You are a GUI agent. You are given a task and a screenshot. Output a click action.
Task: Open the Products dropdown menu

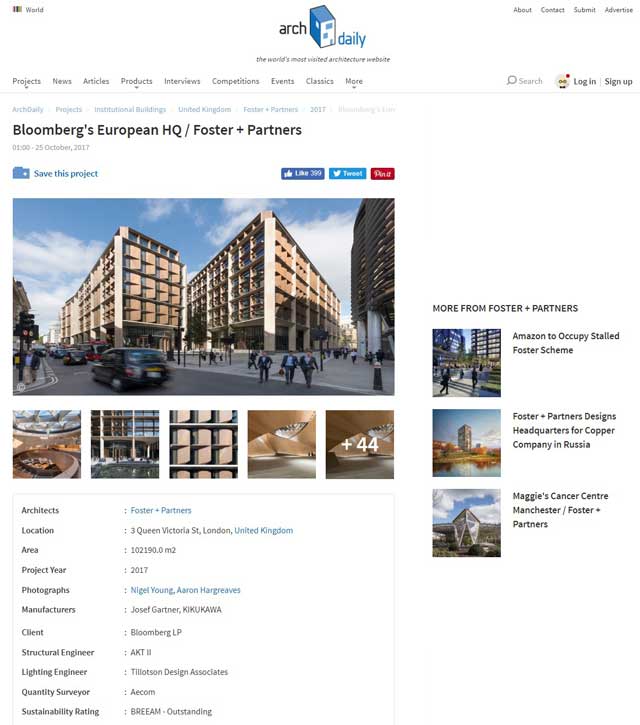point(136,81)
